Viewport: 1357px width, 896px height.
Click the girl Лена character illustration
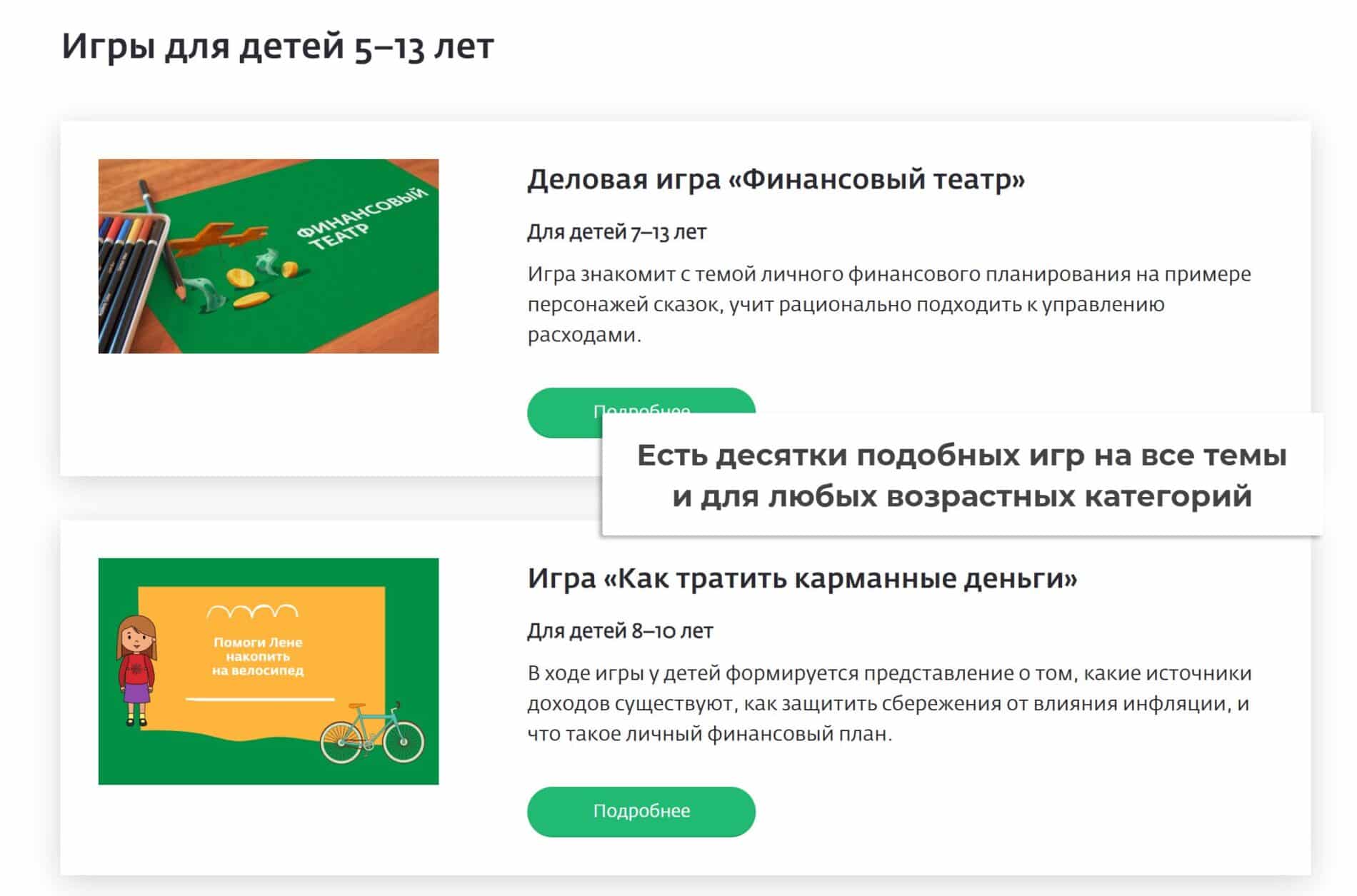[136, 670]
